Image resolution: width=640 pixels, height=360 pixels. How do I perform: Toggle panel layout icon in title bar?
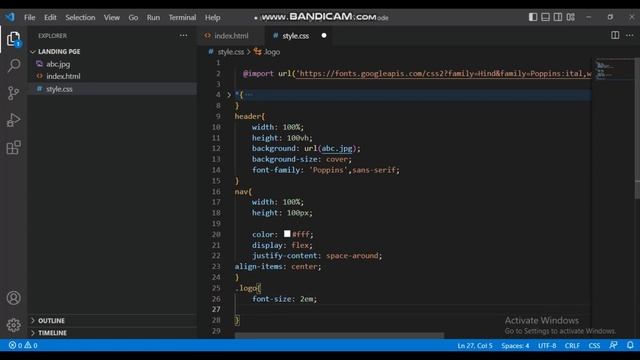pos(545,17)
